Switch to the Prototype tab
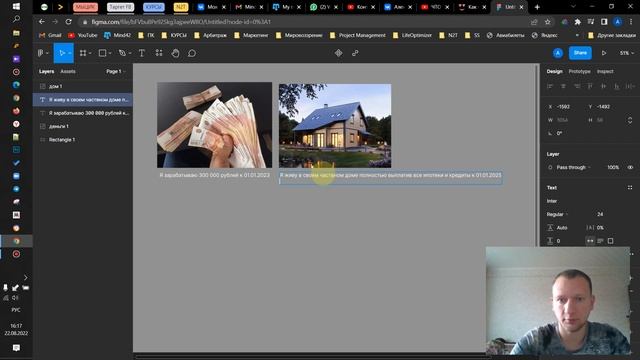 point(579,71)
